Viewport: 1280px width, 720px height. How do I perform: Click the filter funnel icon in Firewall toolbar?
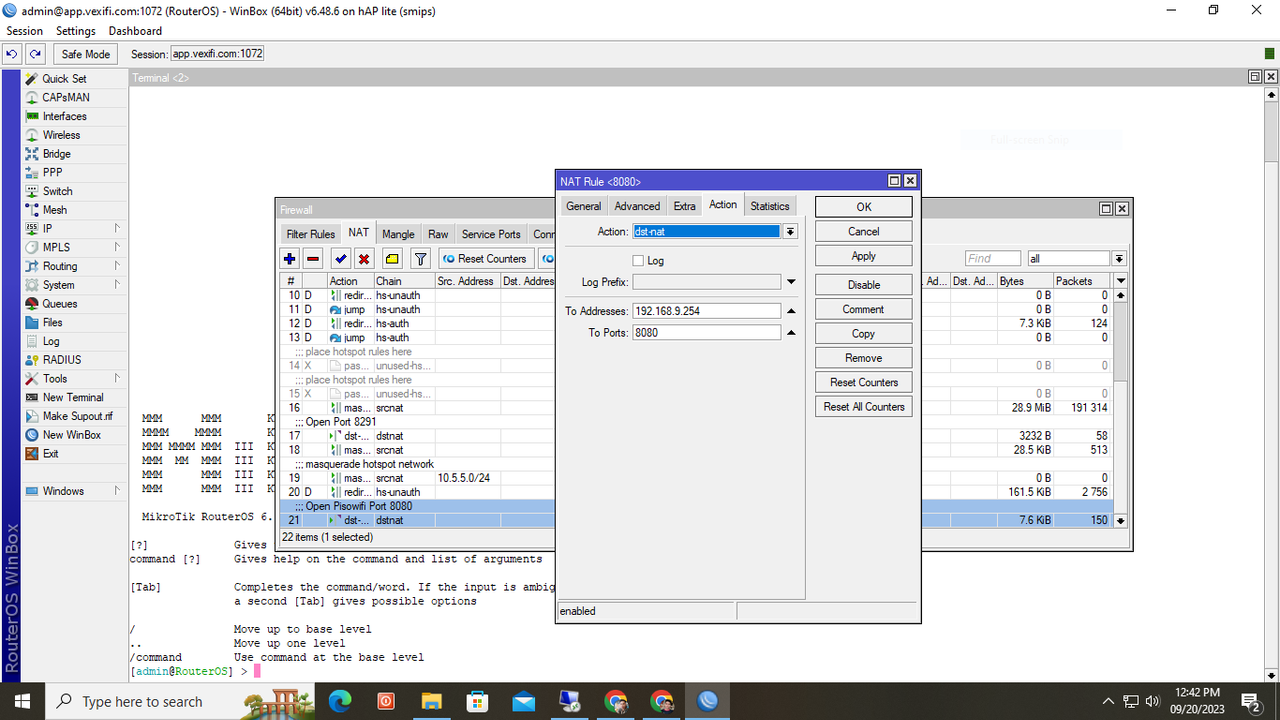(421, 259)
